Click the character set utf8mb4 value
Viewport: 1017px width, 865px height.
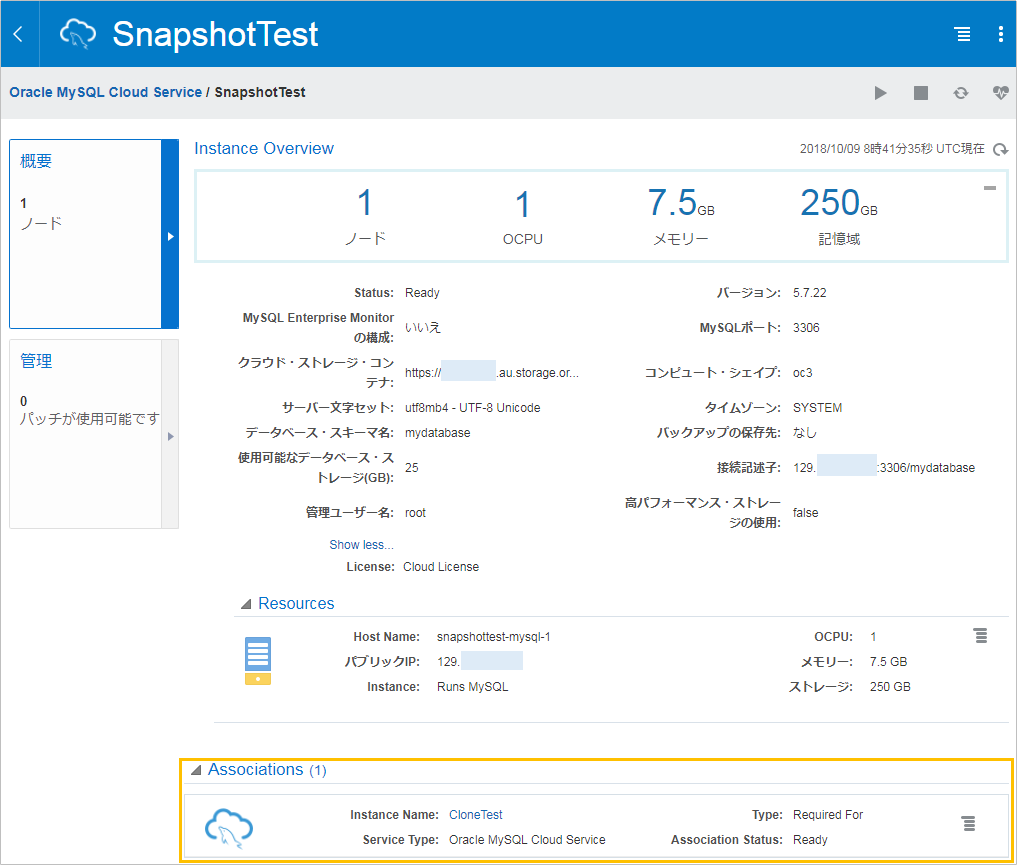[472, 408]
